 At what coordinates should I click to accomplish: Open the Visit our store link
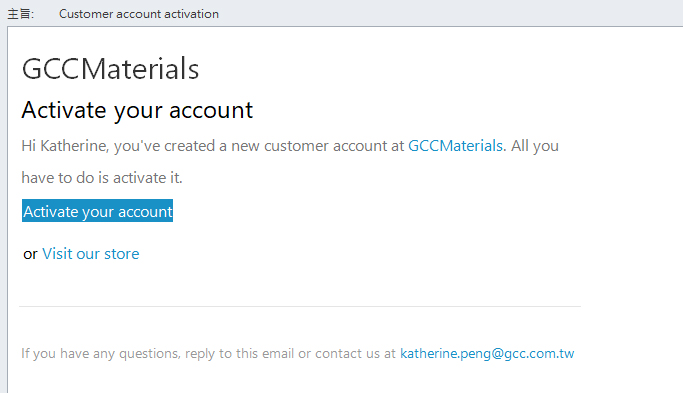coord(91,254)
